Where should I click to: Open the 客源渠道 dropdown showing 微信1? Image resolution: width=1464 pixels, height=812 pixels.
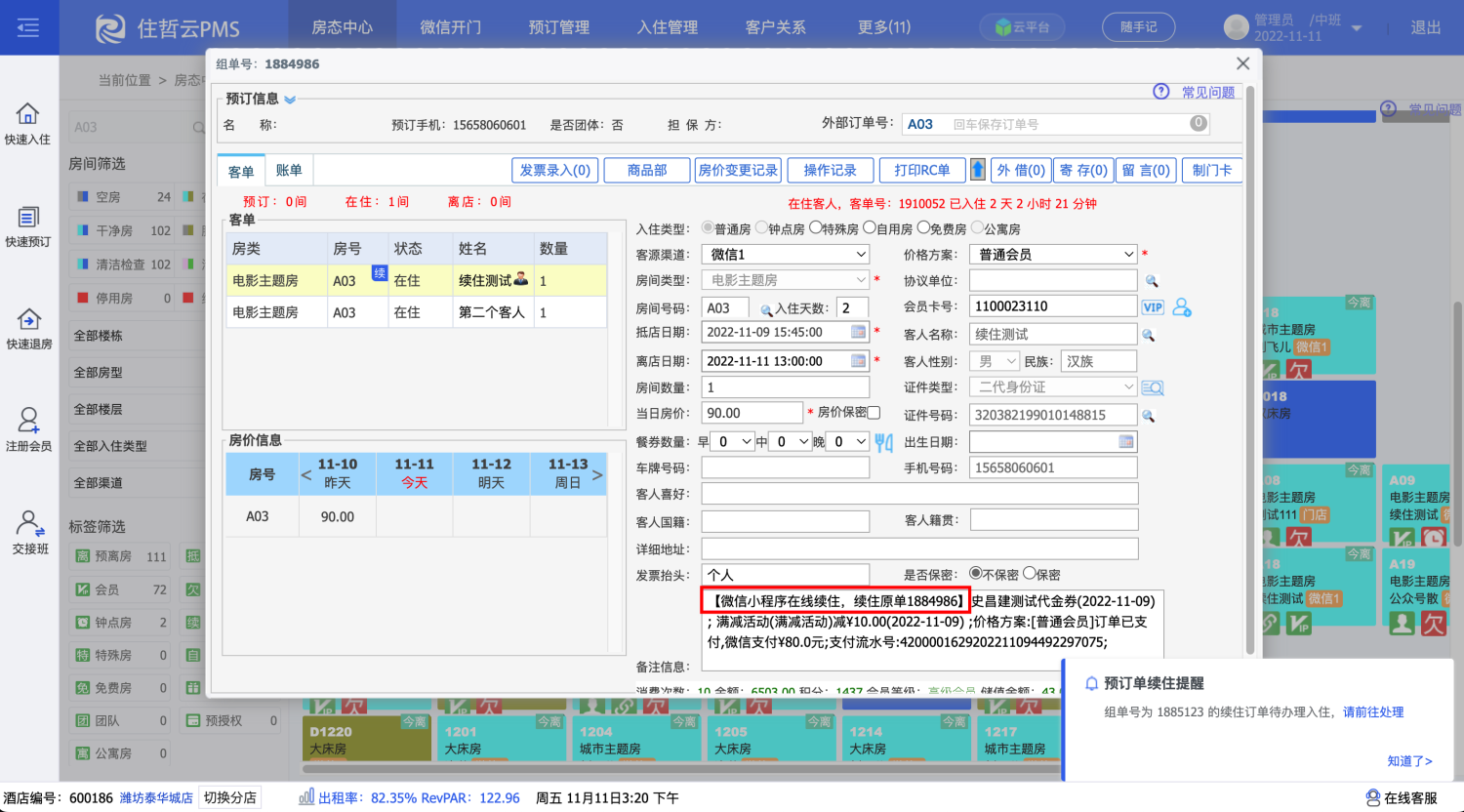pos(785,254)
